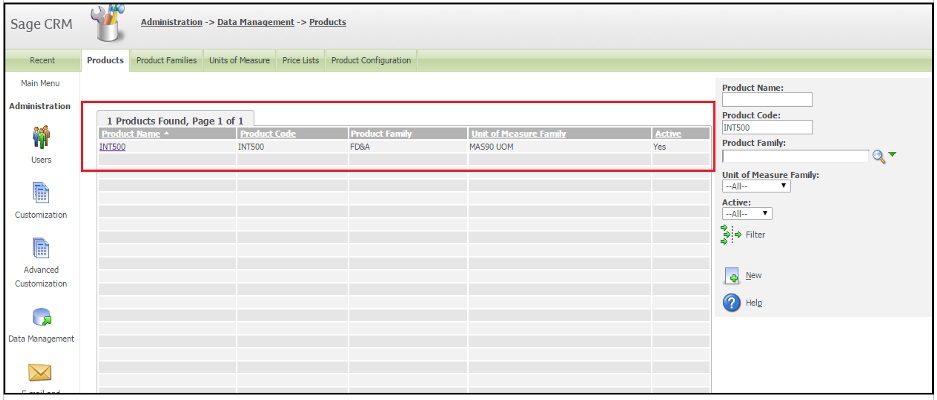Open the Units of Measure tab
The height and width of the screenshot is (400, 937).
point(239,60)
